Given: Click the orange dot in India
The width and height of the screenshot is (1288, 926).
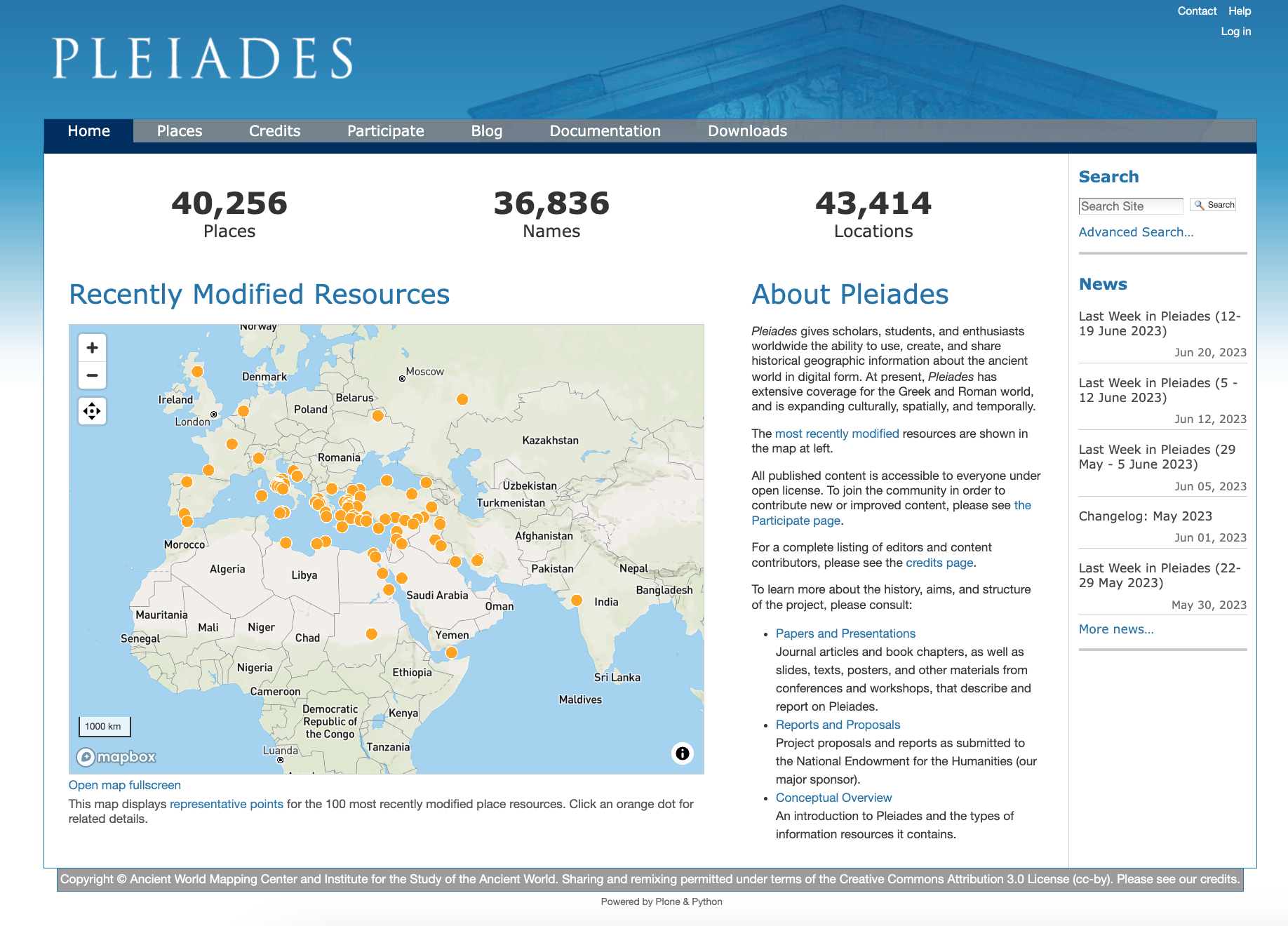Looking at the screenshot, I should coord(577,600).
